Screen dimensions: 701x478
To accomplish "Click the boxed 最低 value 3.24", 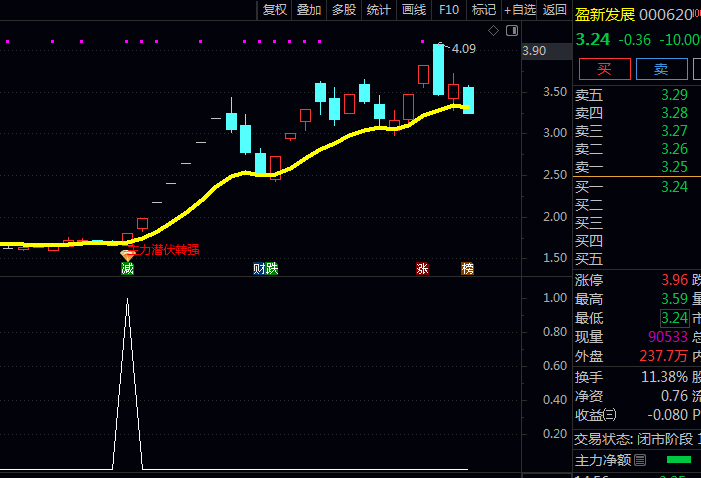I will (x=675, y=318).
